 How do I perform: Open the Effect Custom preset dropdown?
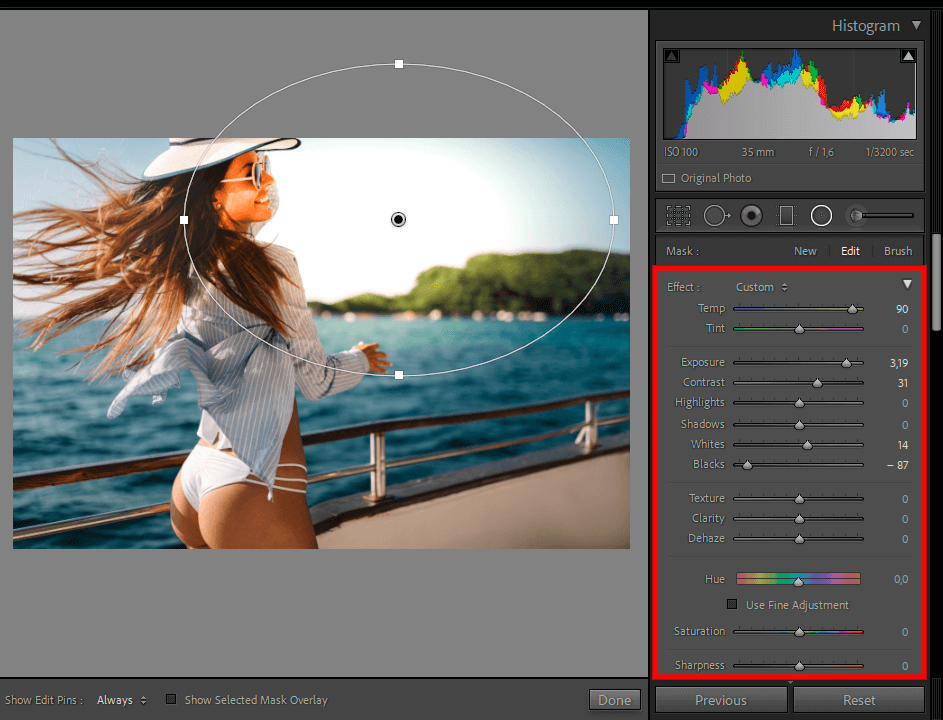coord(761,287)
